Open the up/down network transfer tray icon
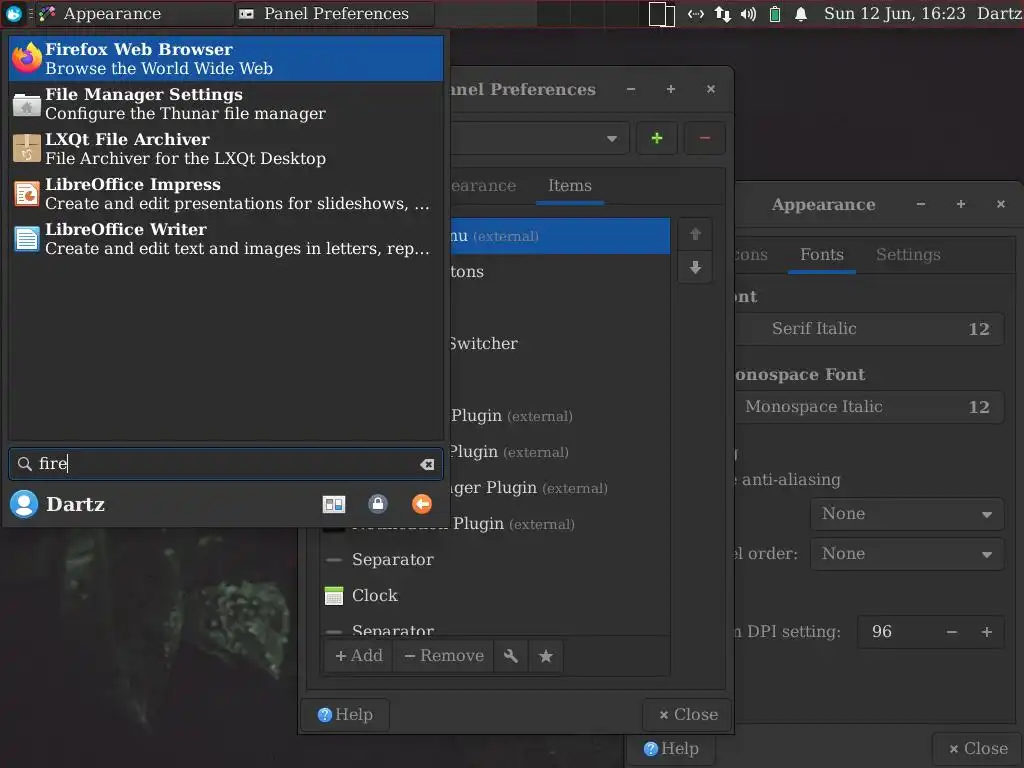Viewport: 1024px width, 768px height. 722,14
